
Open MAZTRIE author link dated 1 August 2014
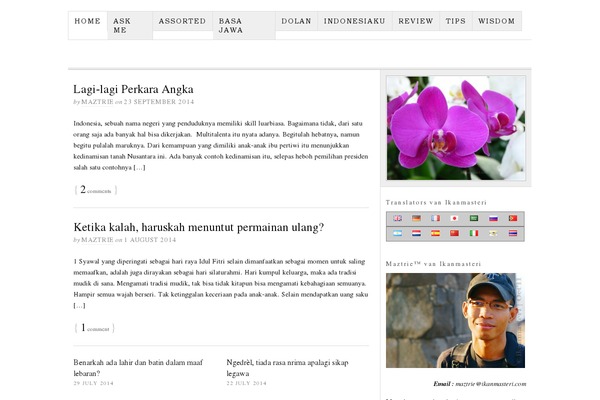pyautogui.click(x=98, y=240)
